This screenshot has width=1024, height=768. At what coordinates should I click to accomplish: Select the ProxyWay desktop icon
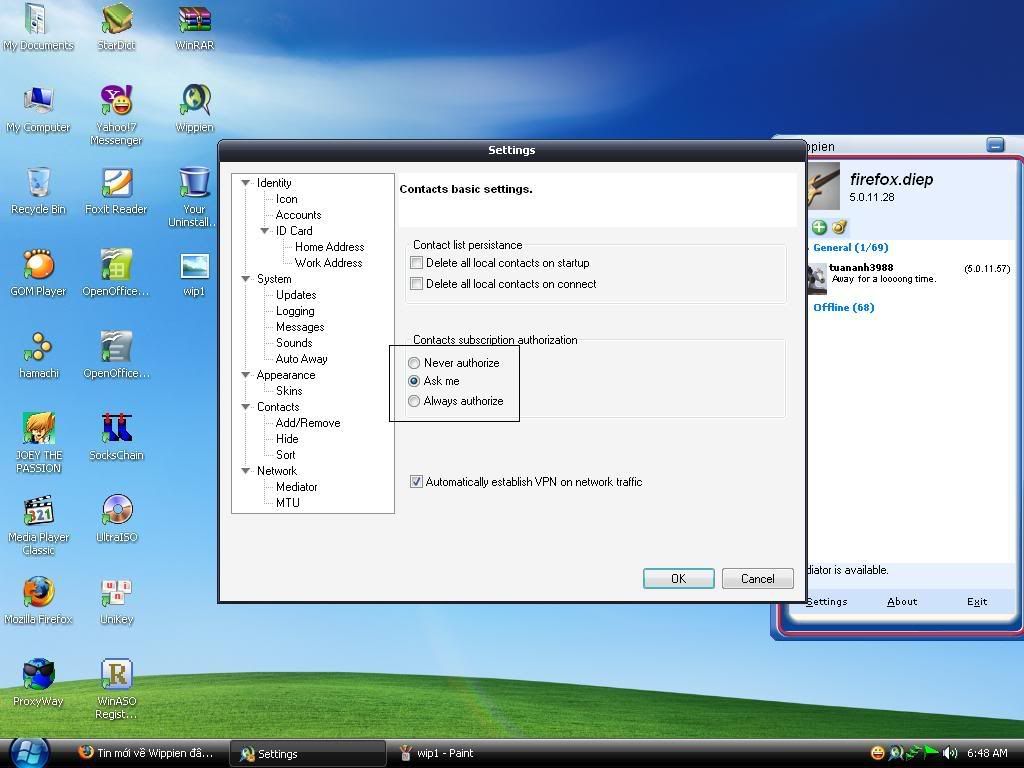[39, 682]
